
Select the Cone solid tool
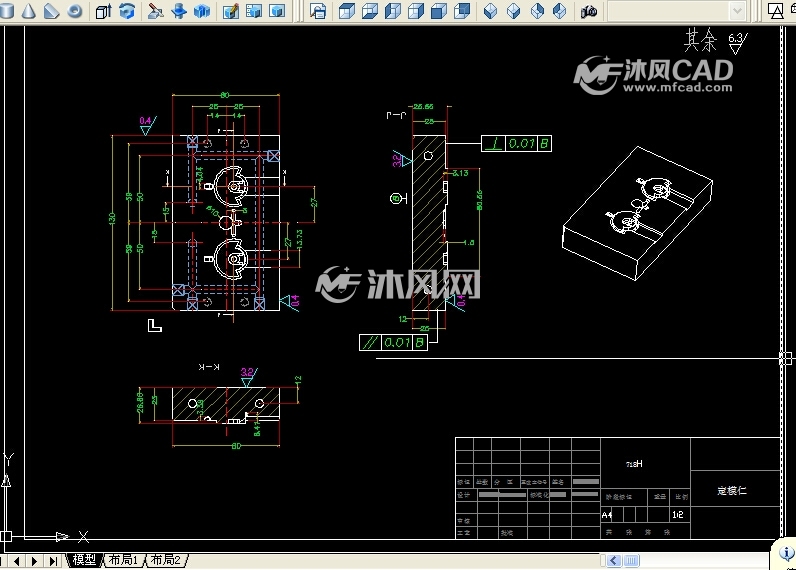click(x=28, y=11)
